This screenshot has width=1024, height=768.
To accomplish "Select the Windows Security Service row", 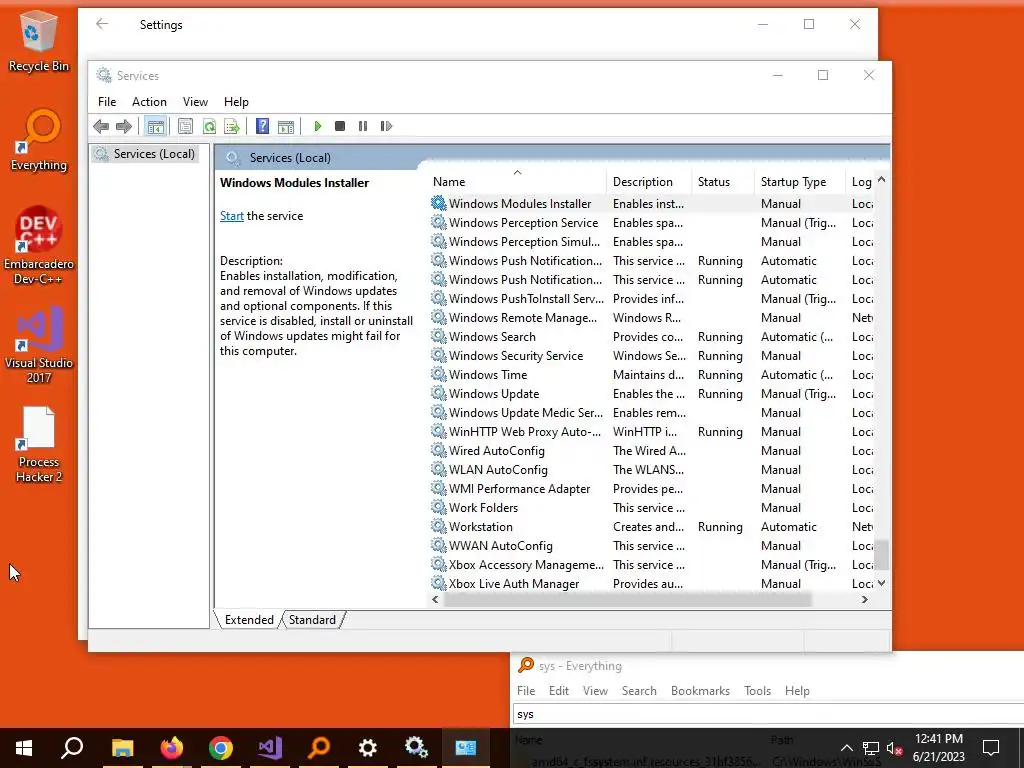I will pos(652,356).
